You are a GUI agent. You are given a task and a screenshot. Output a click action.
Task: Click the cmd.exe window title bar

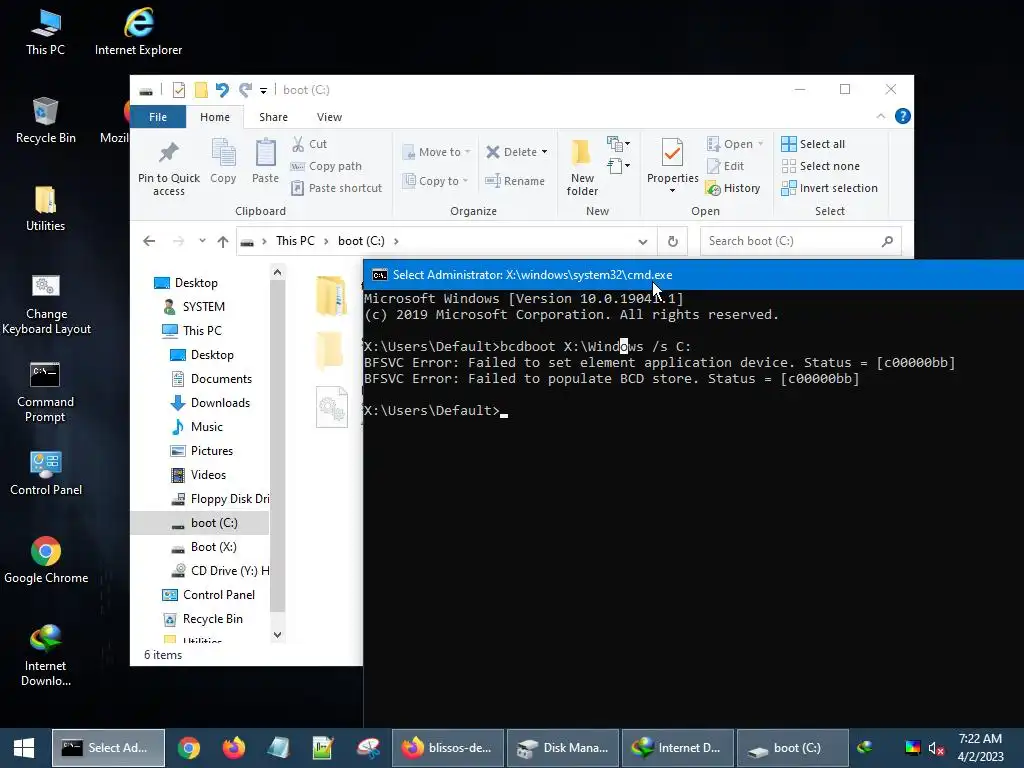click(x=693, y=275)
